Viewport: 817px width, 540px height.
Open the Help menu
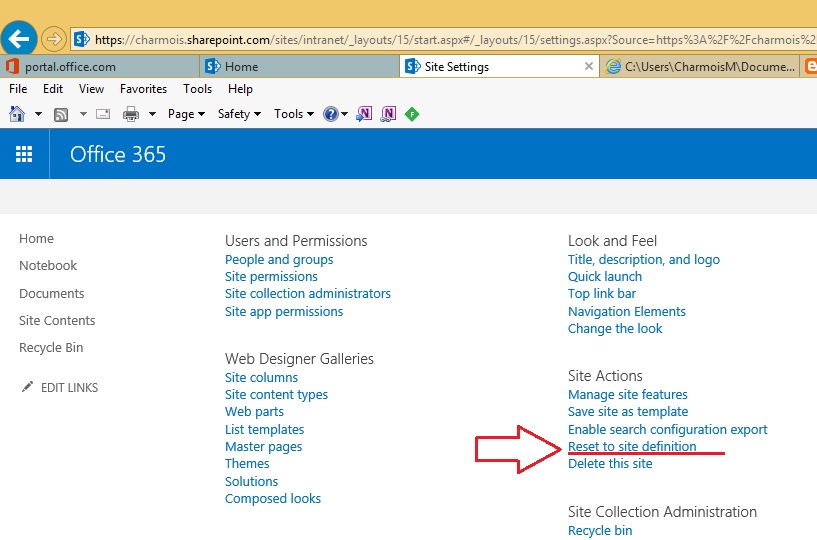[240, 89]
